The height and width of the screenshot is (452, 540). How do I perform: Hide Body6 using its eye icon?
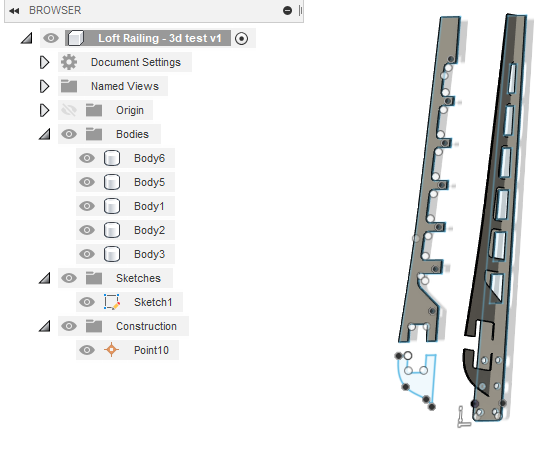[x=87, y=158]
